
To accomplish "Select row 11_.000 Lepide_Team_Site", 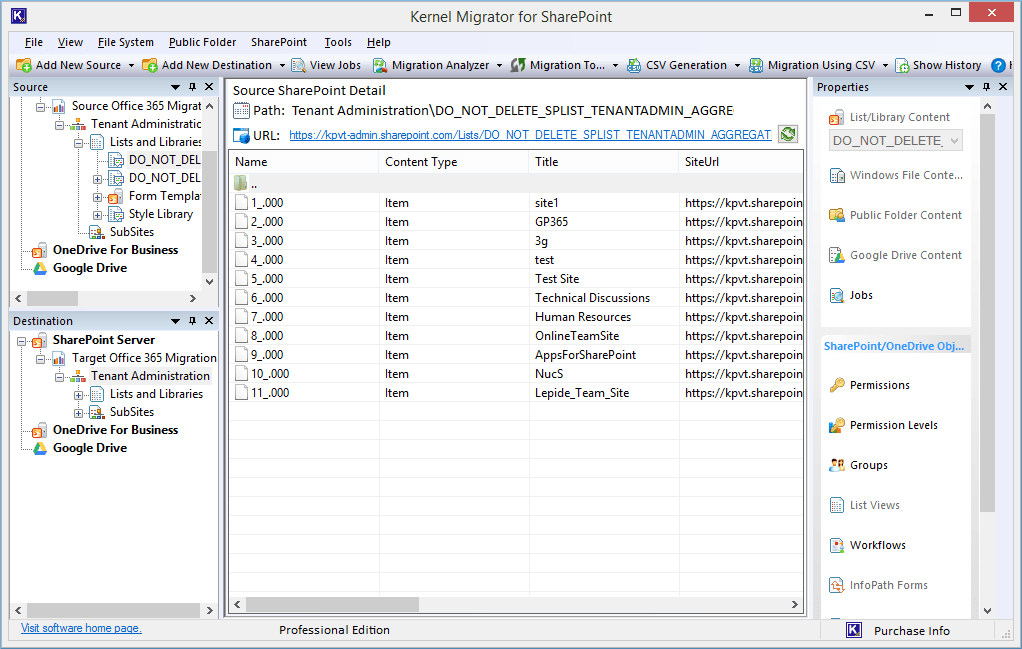I will (516, 393).
